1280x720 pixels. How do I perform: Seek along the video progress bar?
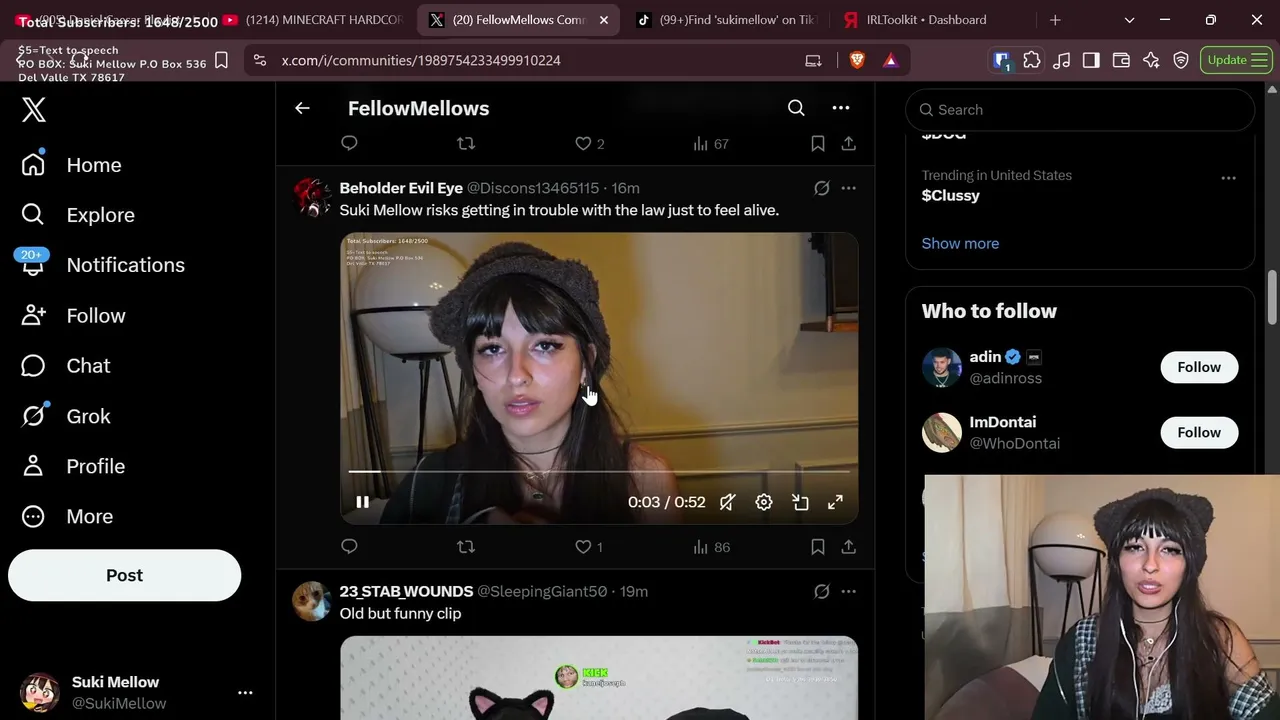point(599,471)
